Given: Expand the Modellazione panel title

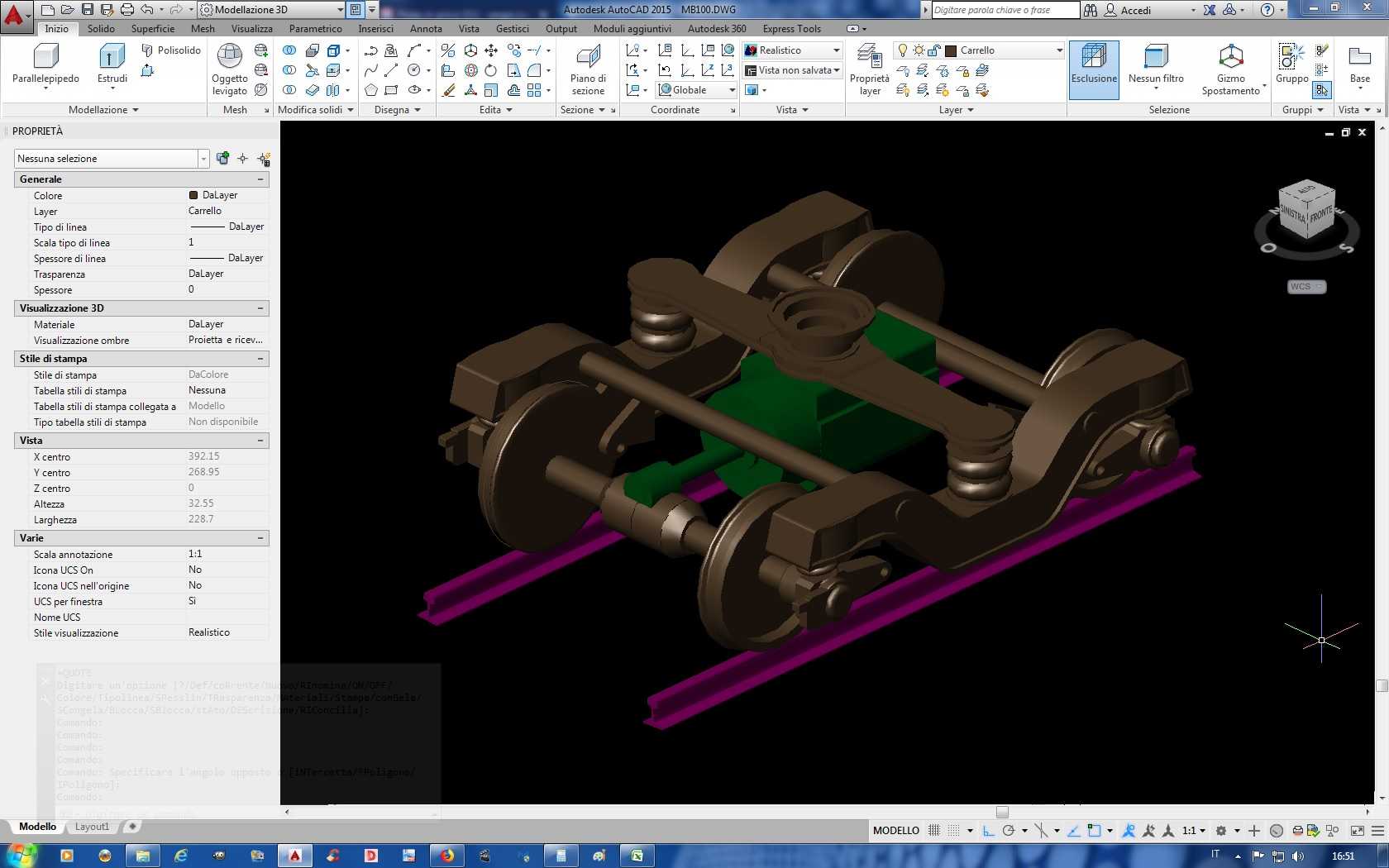Looking at the screenshot, I should 103,110.
